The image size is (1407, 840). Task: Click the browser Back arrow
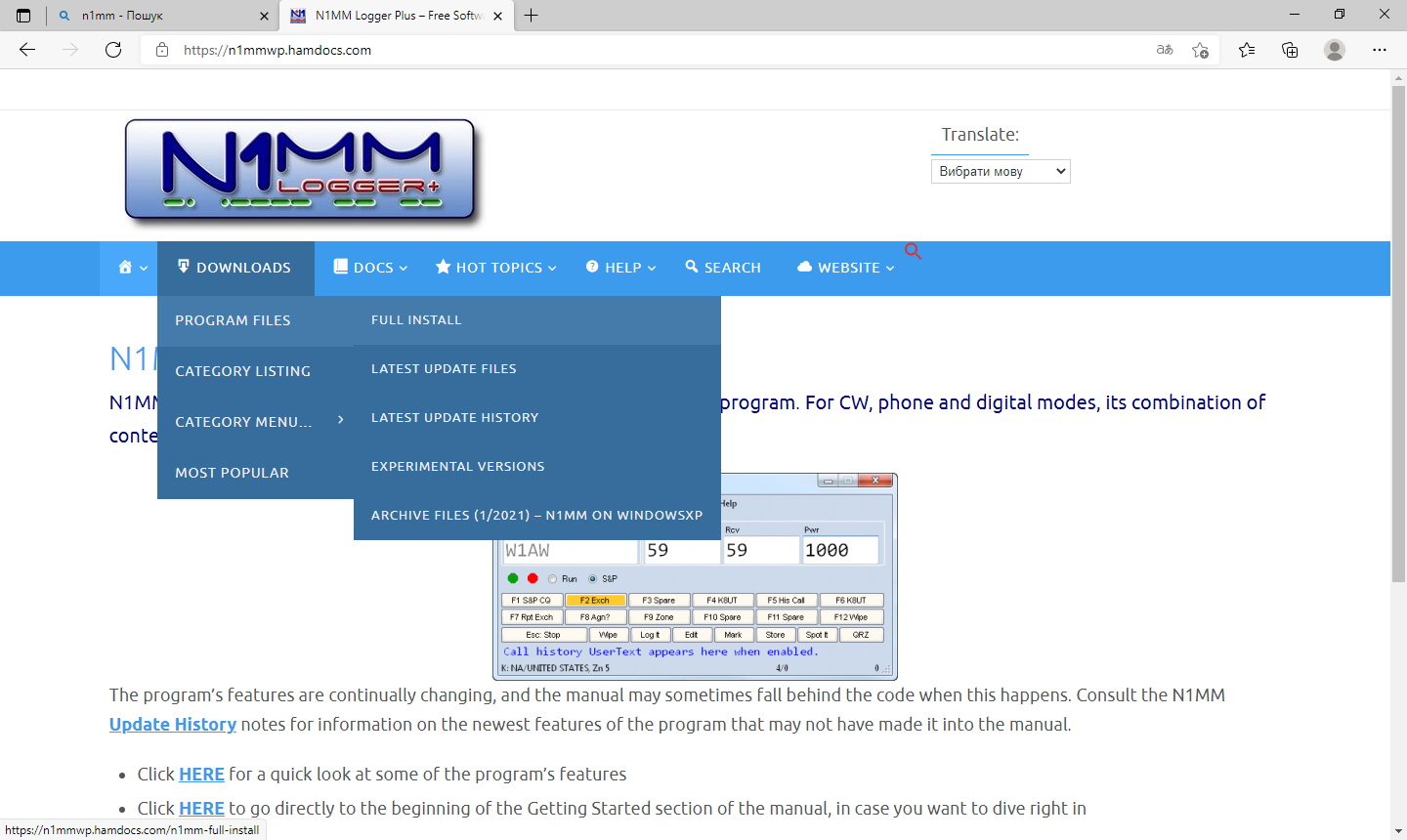pyautogui.click(x=27, y=50)
